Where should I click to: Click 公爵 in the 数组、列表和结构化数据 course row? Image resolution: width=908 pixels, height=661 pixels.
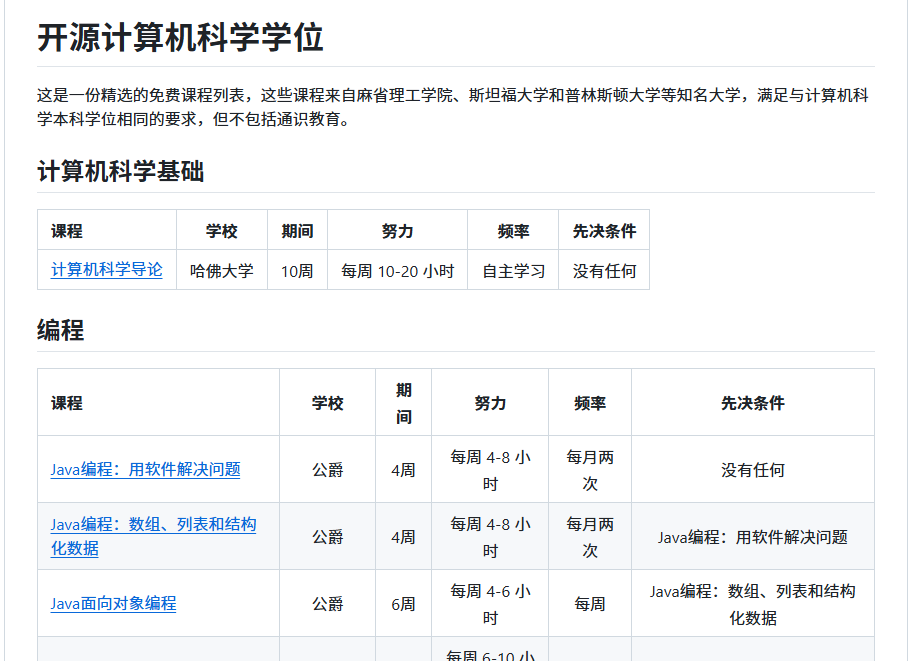(x=328, y=537)
